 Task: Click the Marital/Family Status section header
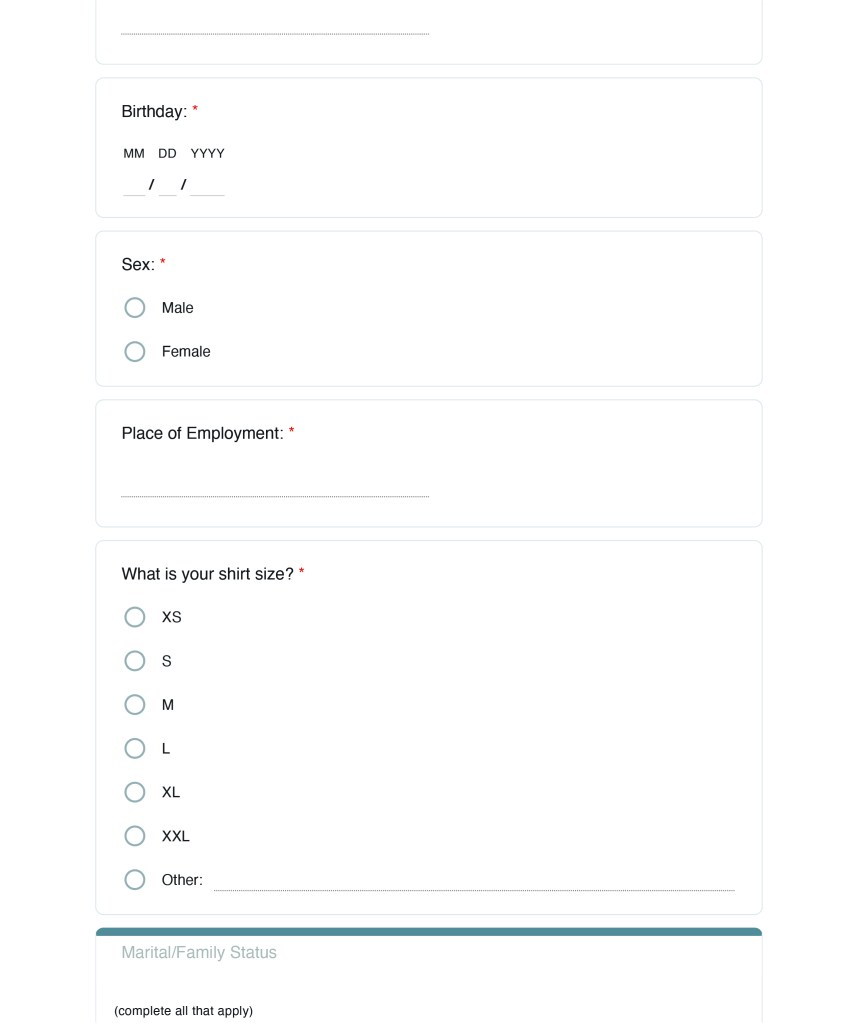click(x=199, y=953)
